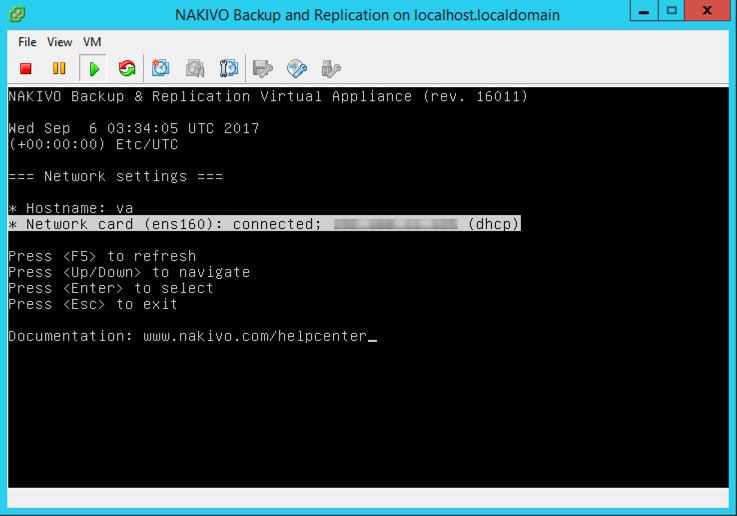Suspend the VM with the pause icon
The image size is (737, 516).
59,69
